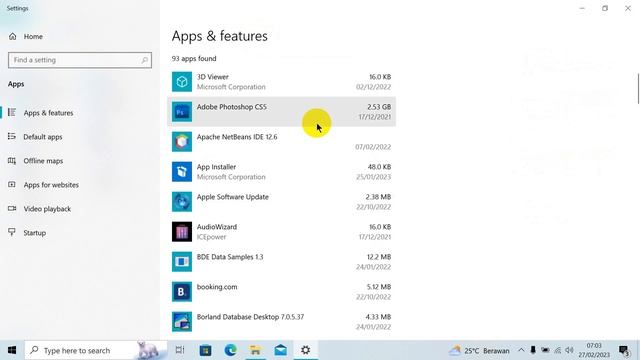Viewport: 640px width, 360px height.
Task: Select BDE Data Samples 1.3 entry
Action: pos(281,262)
